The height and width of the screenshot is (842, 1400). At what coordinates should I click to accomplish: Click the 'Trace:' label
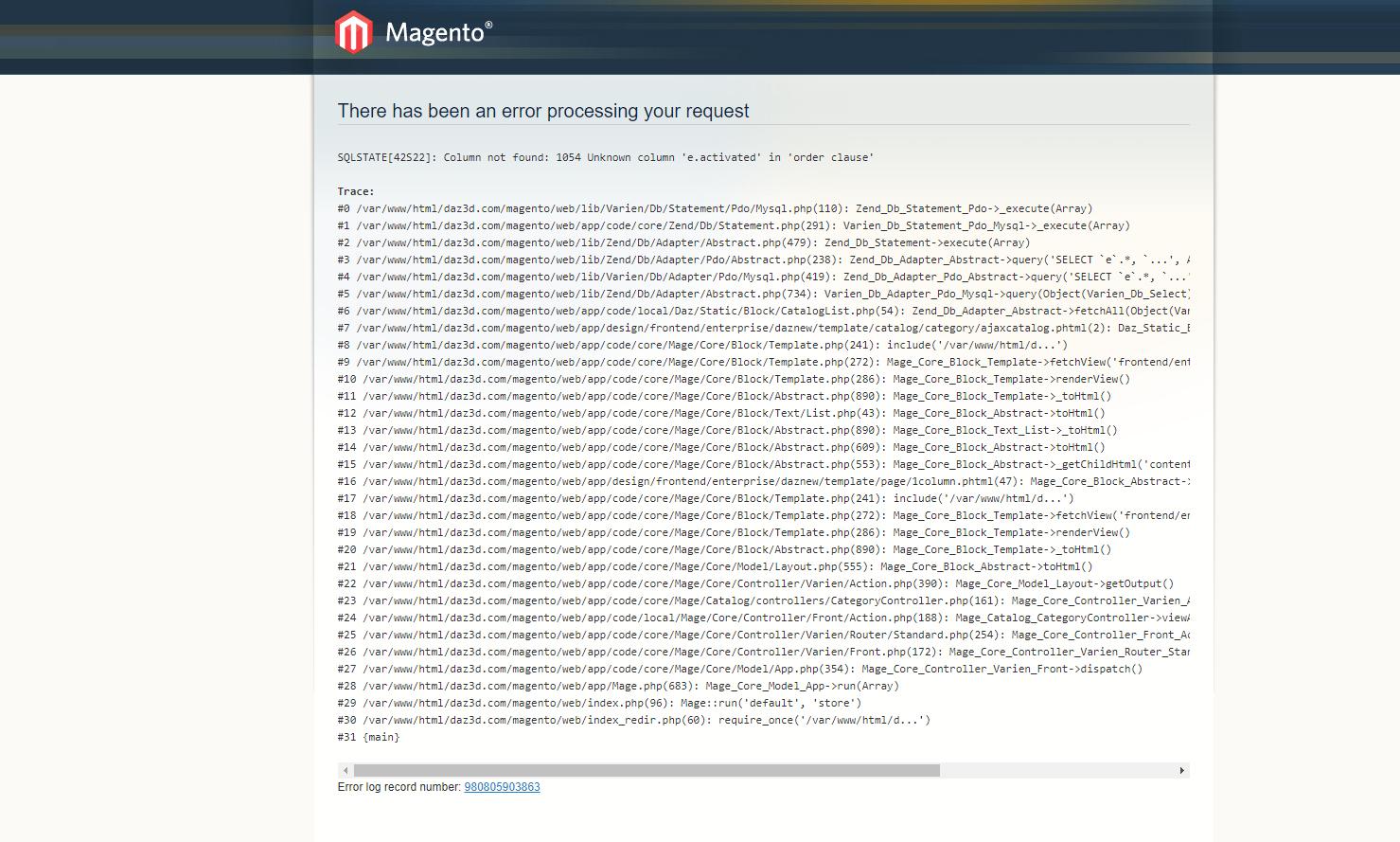356,191
